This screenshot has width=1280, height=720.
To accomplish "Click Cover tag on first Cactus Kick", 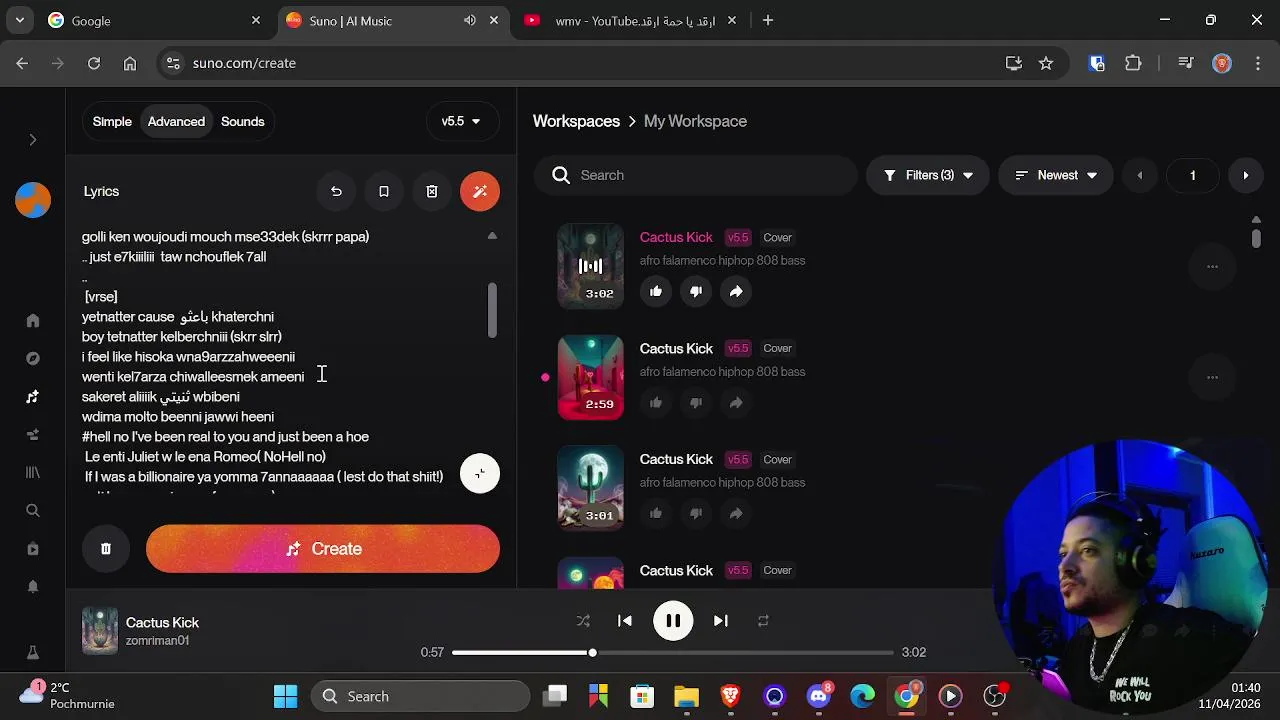I will [x=777, y=237].
